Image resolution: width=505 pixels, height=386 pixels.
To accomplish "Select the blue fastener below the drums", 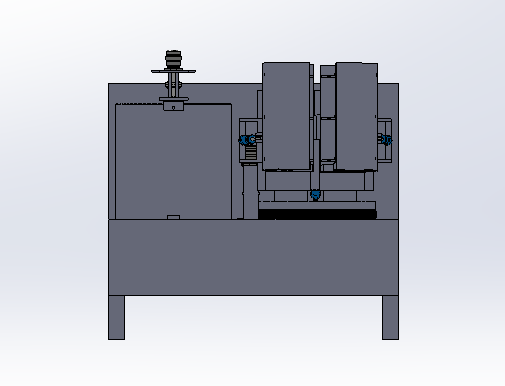I will (315, 195).
